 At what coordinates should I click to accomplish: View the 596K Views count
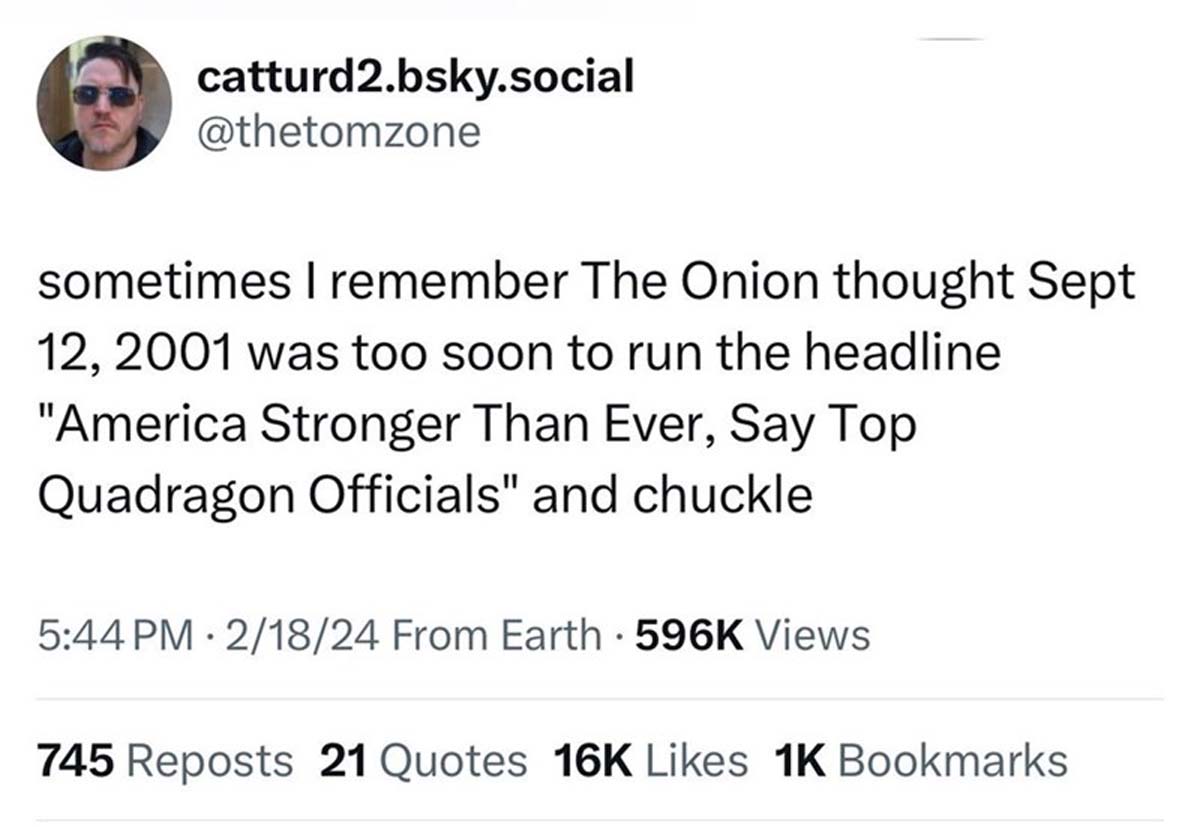pos(752,635)
